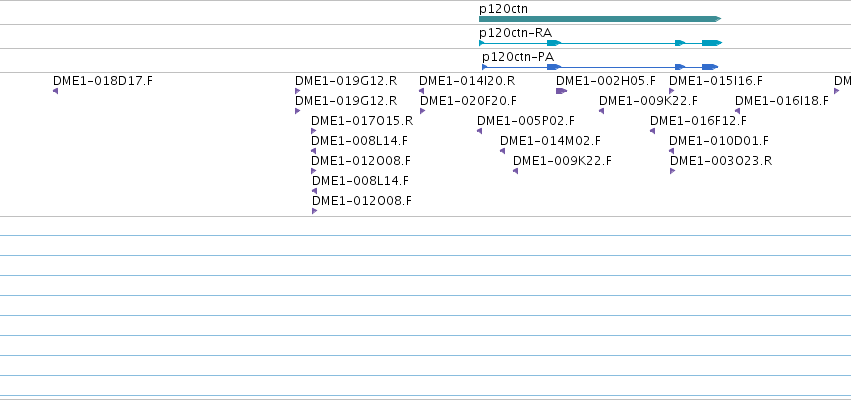Click the DME1-017O15.R feature label
851x400 pixels.
pos(362,121)
